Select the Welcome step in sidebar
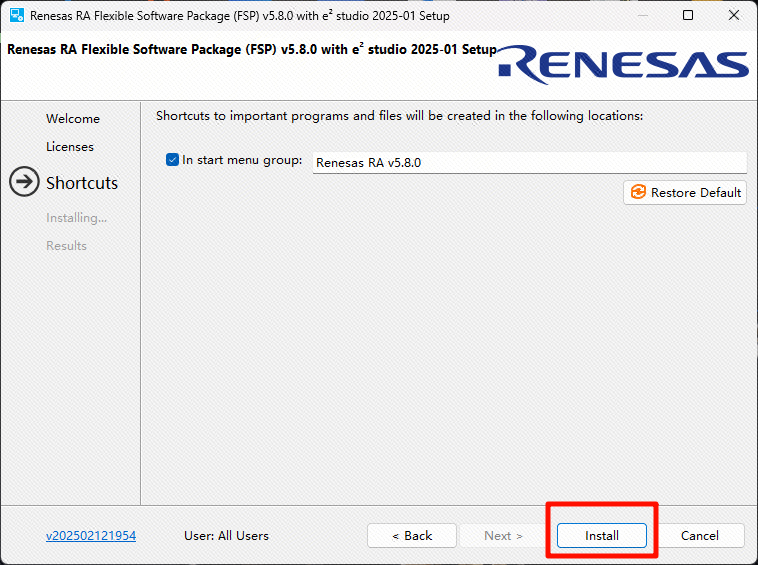 73,118
